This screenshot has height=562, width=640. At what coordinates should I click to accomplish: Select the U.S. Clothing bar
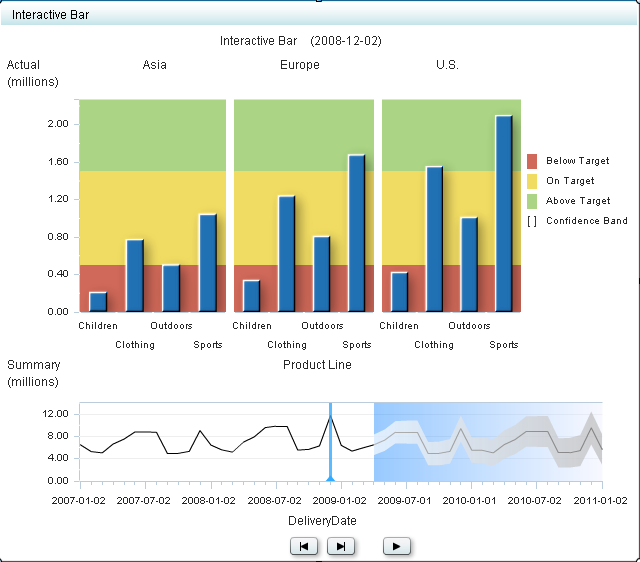(x=433, y=239)
